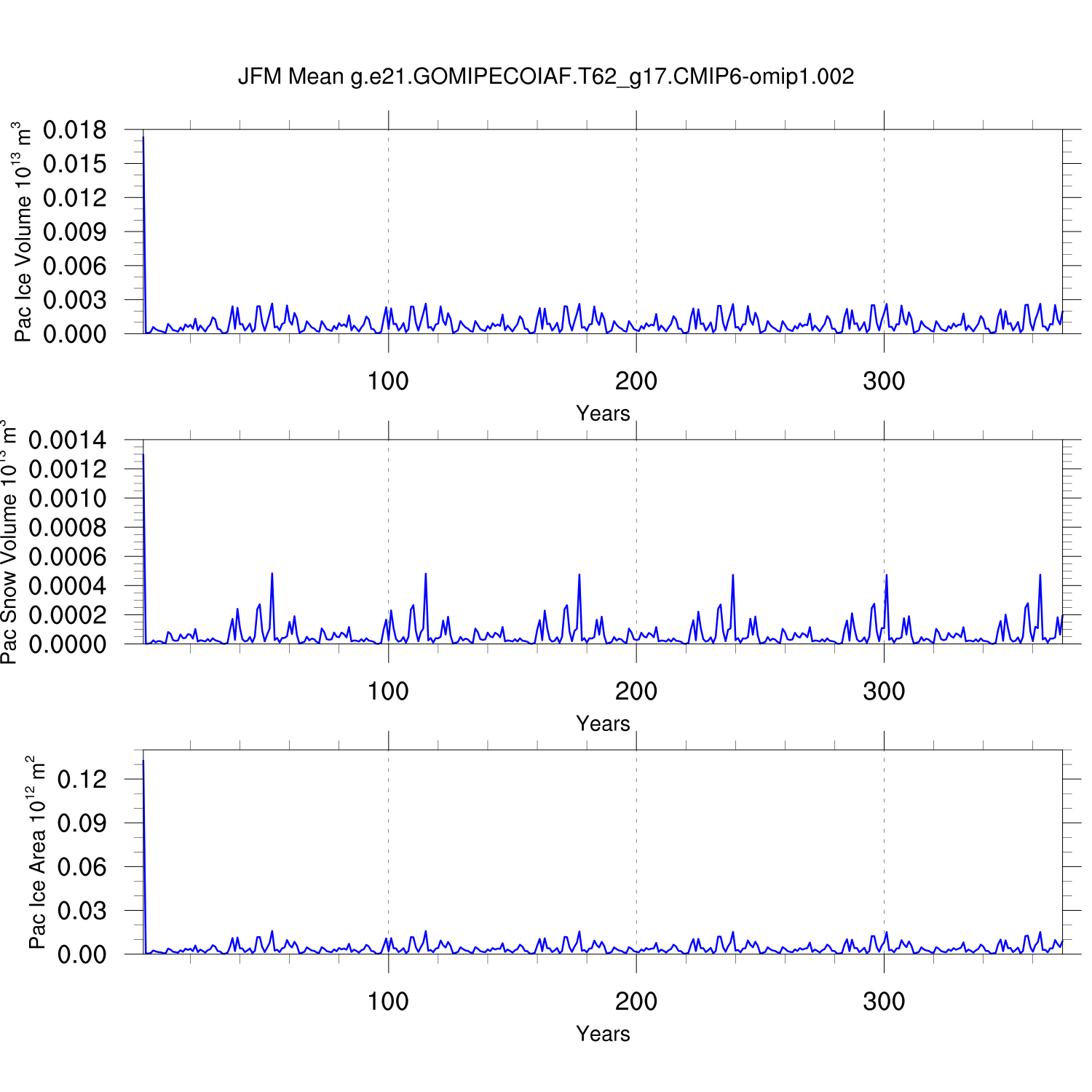Click the 0.0014 tick label on snow volume axis
Screen dimensions: 1092x1092
(67, 440)
